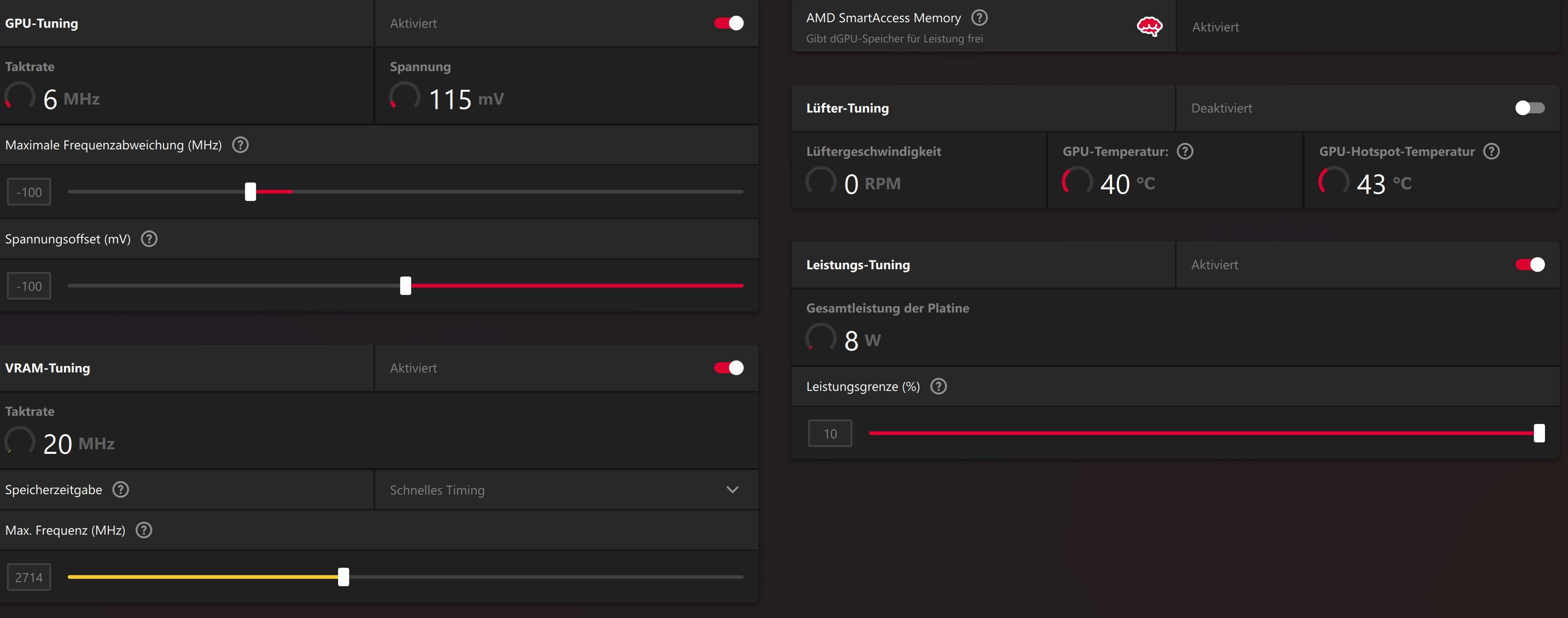Enable the Lüfter-Tuning toggle

(x=1529, y=108)
